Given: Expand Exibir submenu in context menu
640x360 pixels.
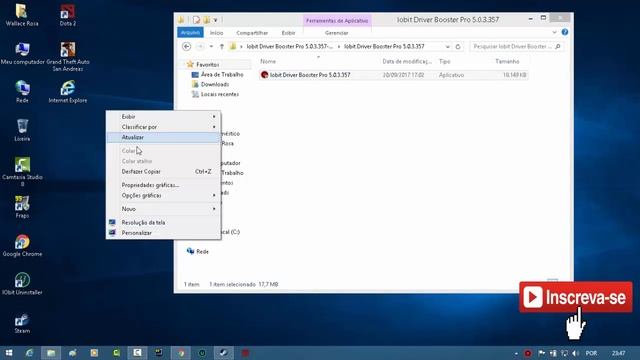Looking at the screenshot, I should [x=163, y=117].
